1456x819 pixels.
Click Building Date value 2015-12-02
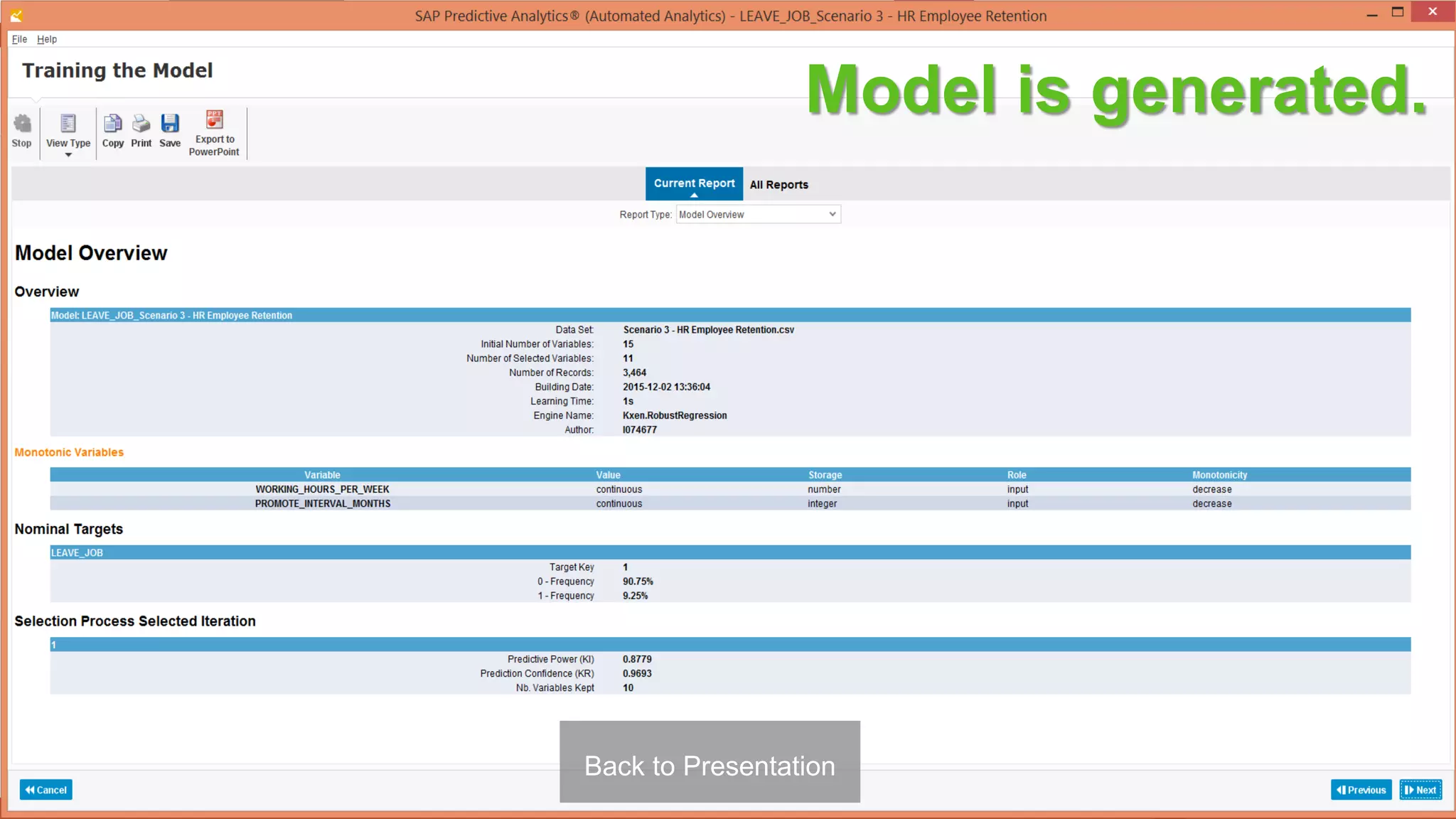pos(666,387)
